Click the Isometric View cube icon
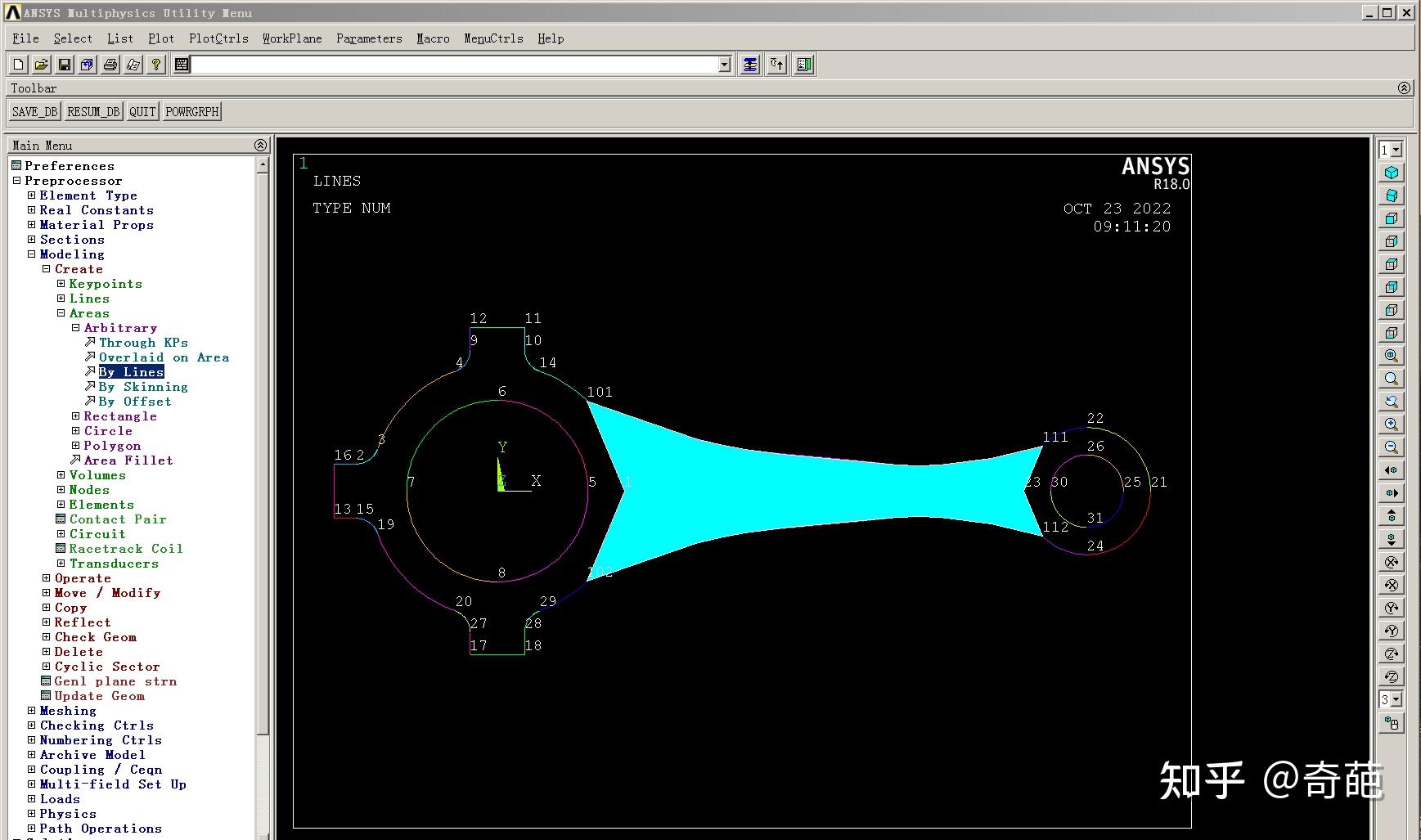This screenshot has height=840, width=1421. tap(1391, 173)
